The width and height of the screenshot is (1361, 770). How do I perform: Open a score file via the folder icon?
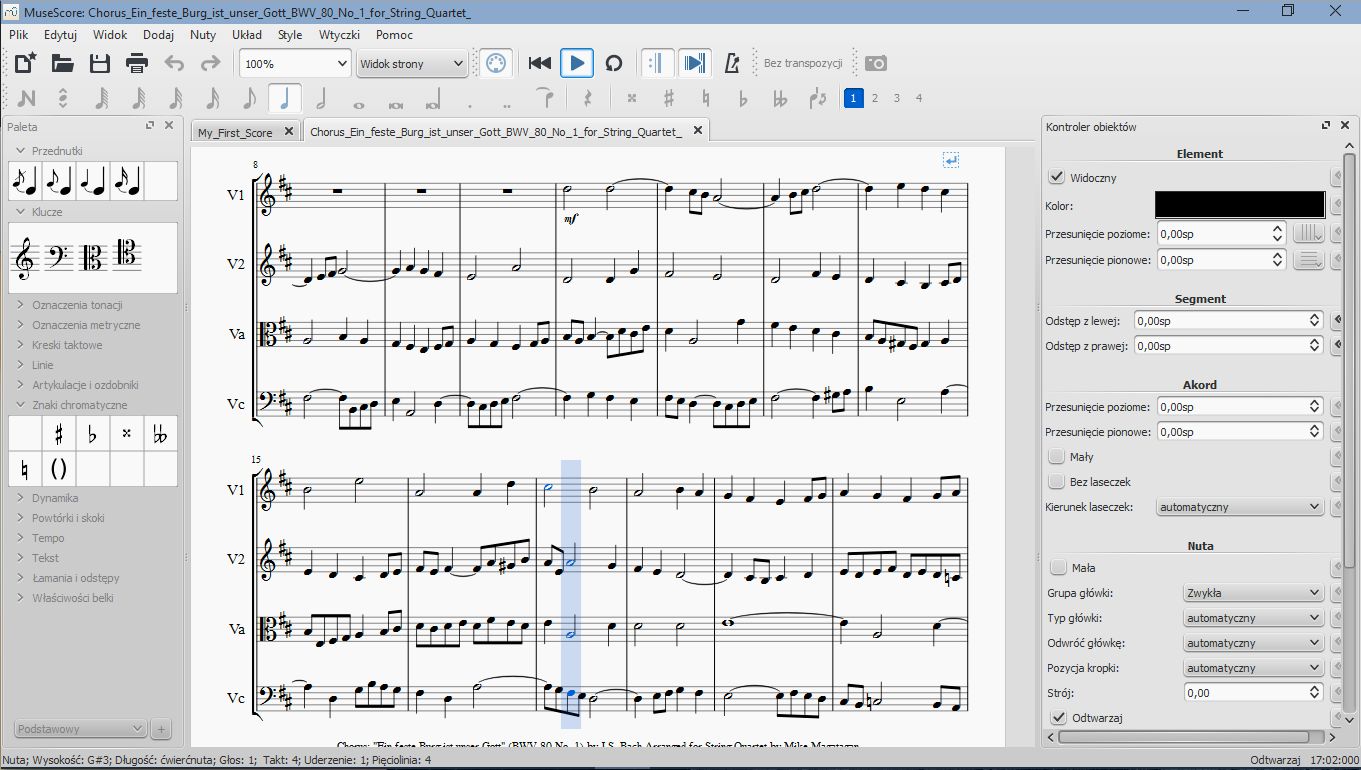[63, 63]
